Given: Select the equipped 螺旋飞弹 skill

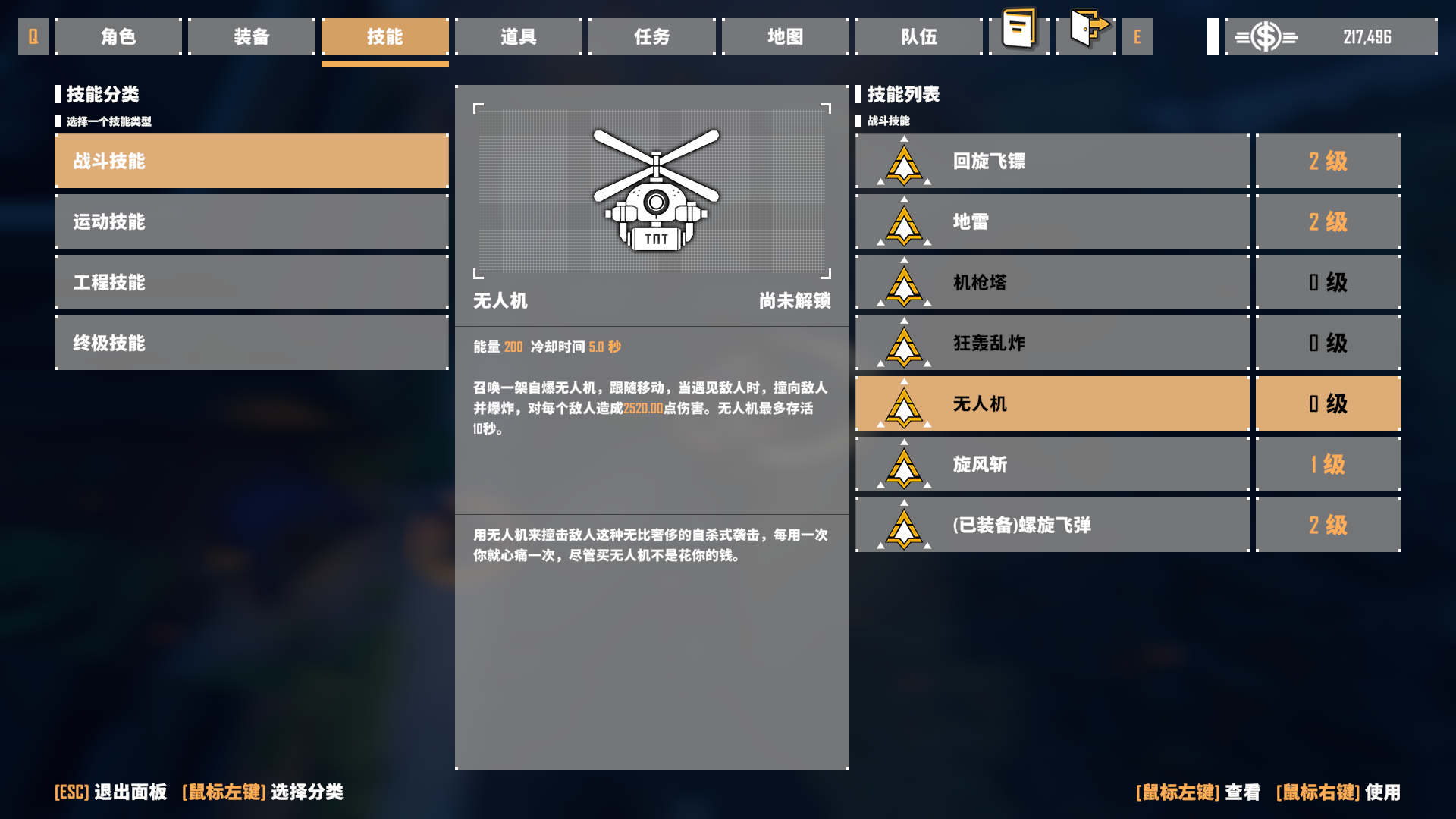Looking at the screenshot, I should tap(1053, 525).
